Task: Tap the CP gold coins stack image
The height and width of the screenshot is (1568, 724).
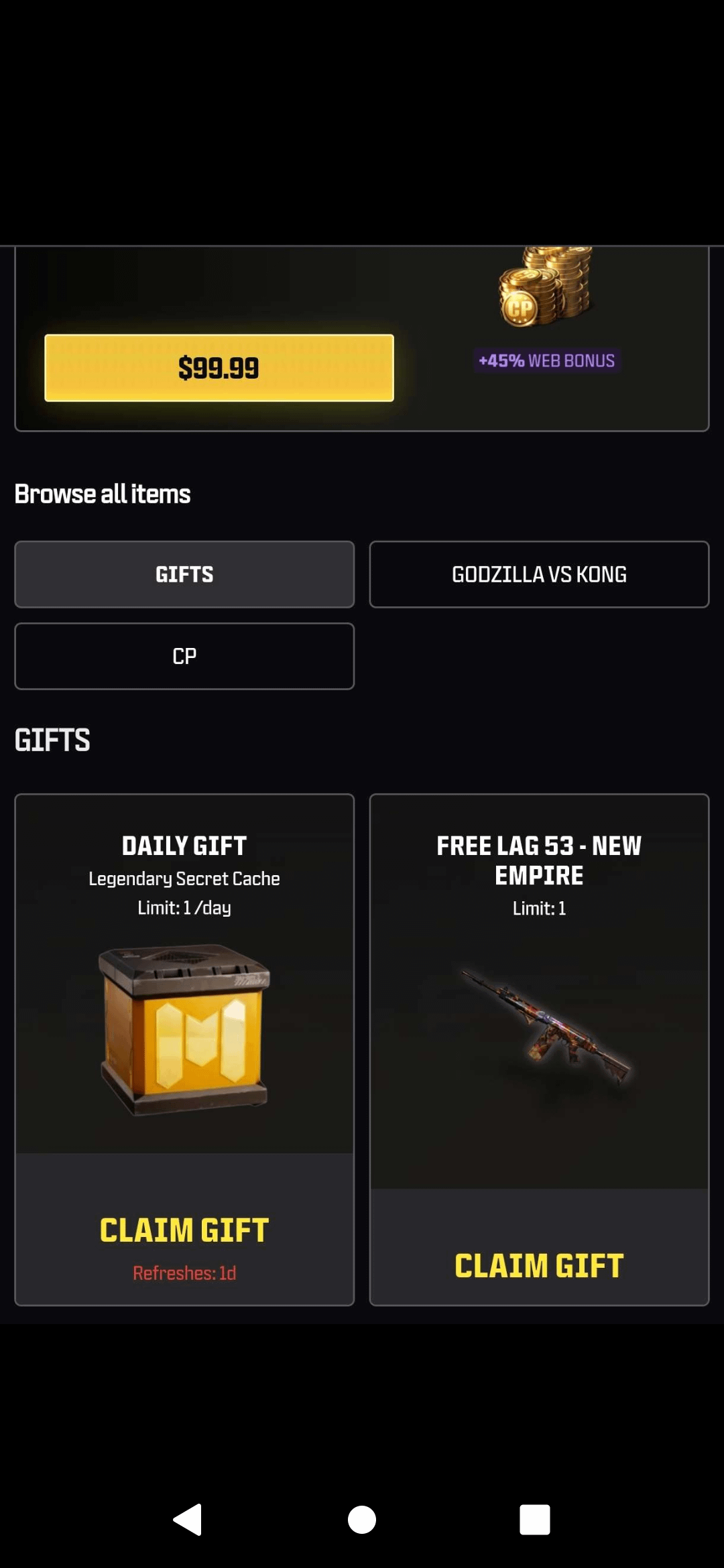Action: (546, 287)
